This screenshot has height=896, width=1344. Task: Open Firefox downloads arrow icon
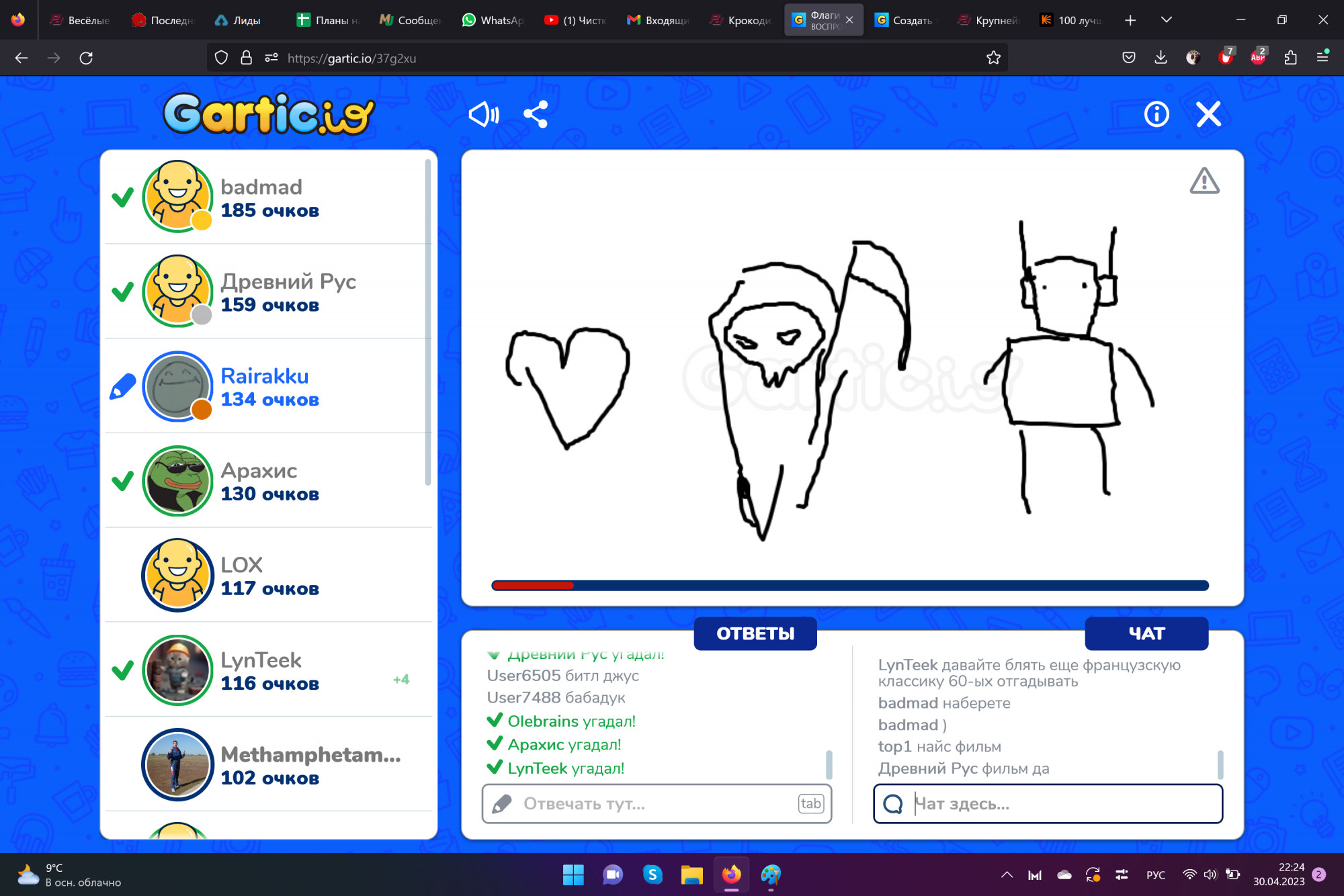(1161, 58)
